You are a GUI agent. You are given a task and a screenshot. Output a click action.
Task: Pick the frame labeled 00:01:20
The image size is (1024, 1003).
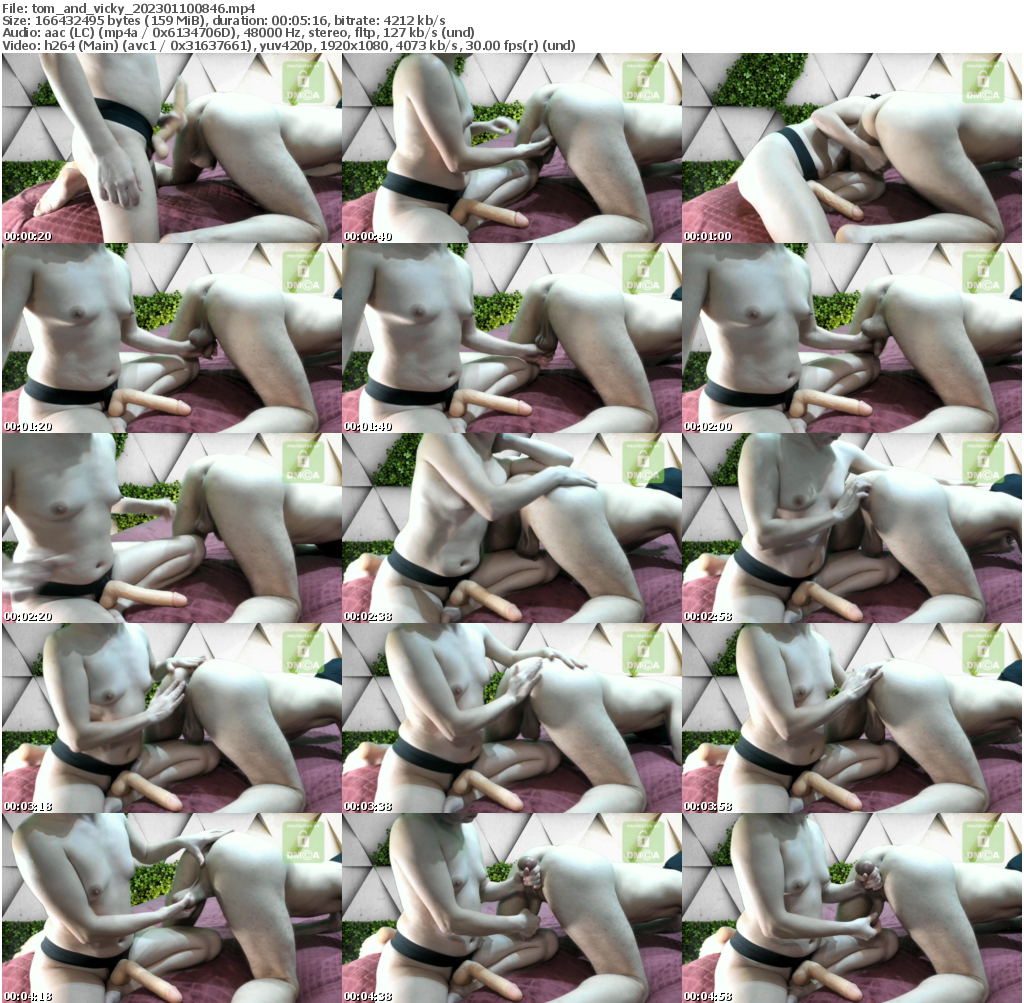[171, 338]
